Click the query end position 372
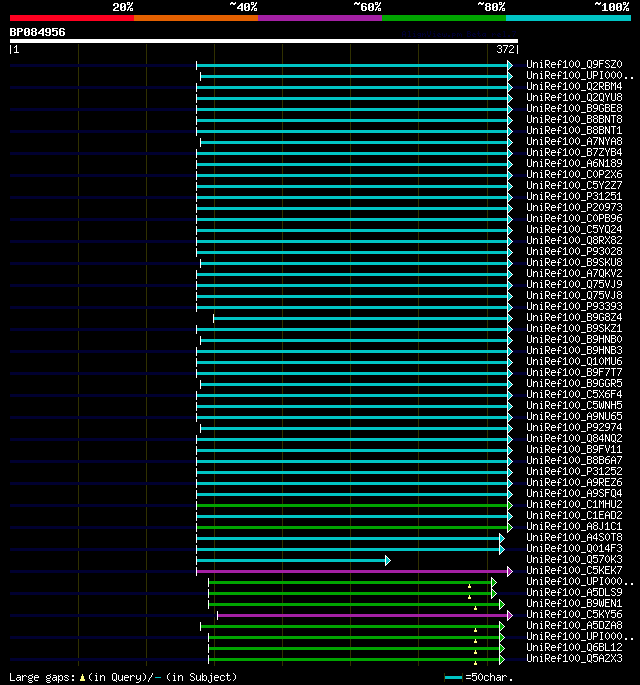 tap(505, 49)
